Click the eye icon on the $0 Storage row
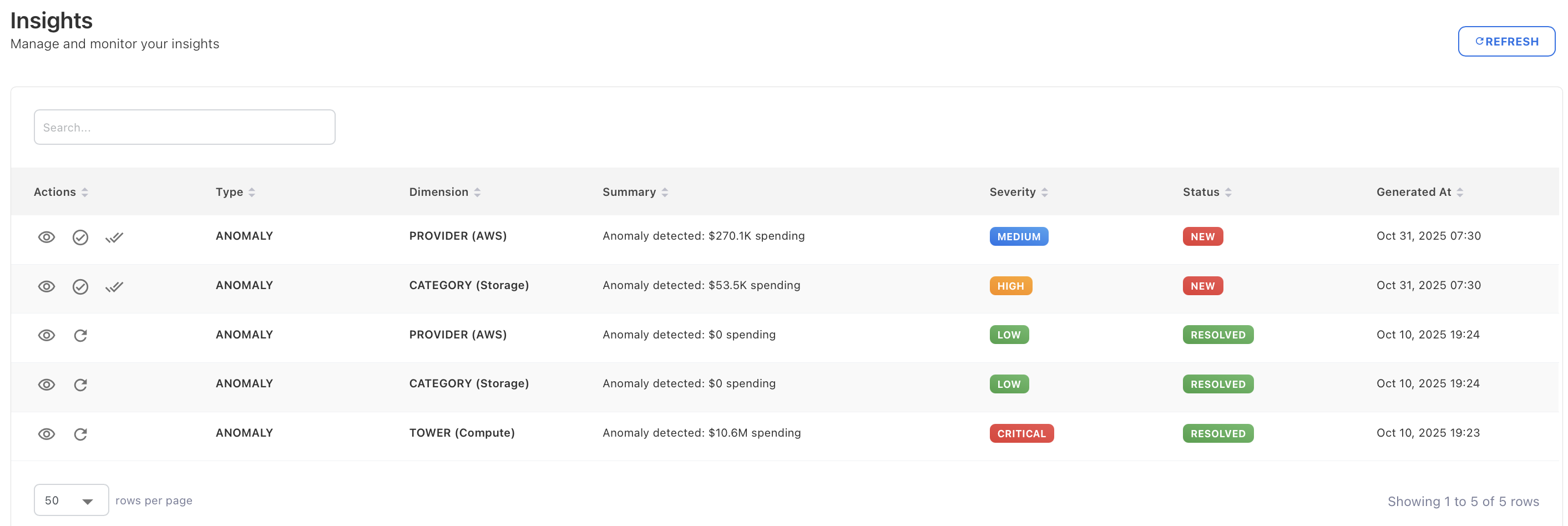This screenshot has width=1568, height=526. [x=46, y=384]
